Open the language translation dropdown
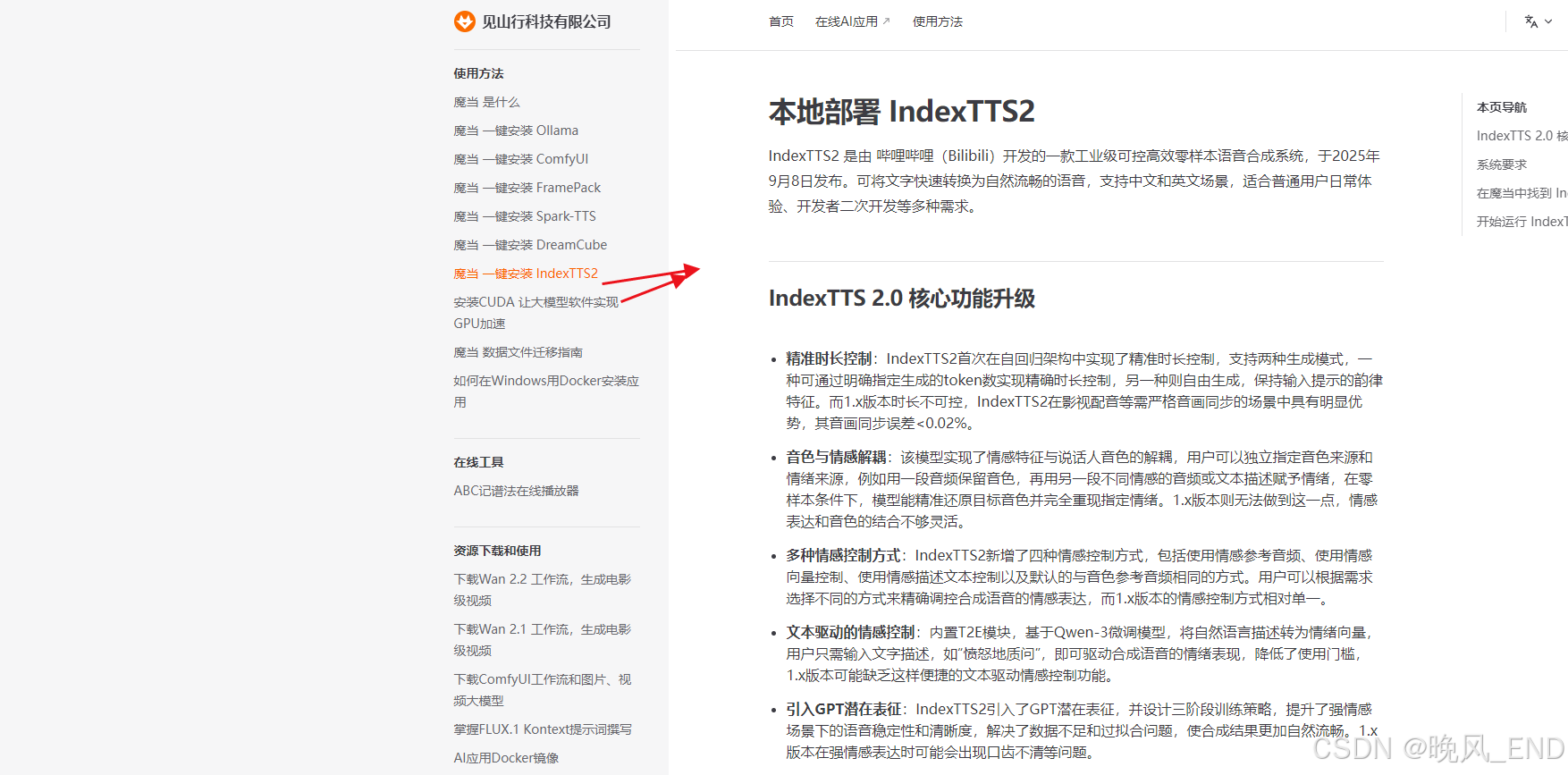1568x775 pixels. (x=1538, y=21)
